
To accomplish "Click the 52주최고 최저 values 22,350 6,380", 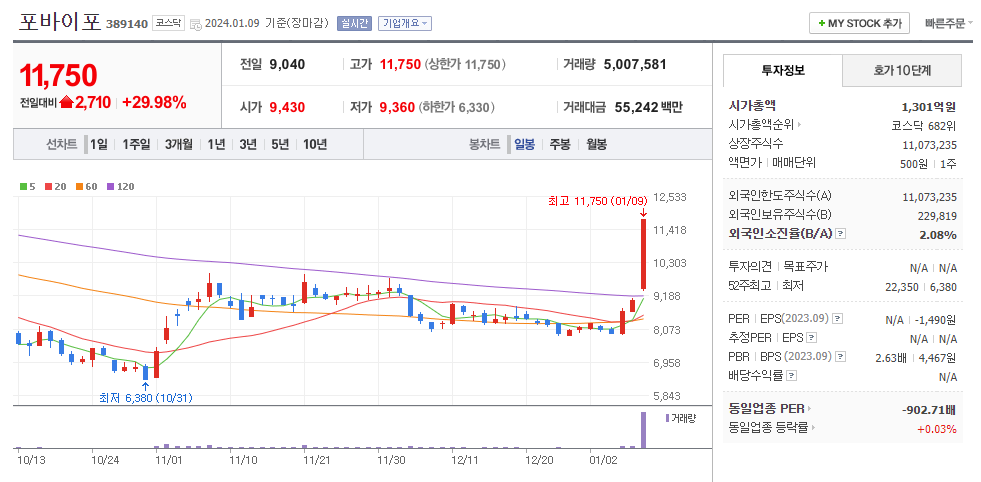I will point(920,287).
